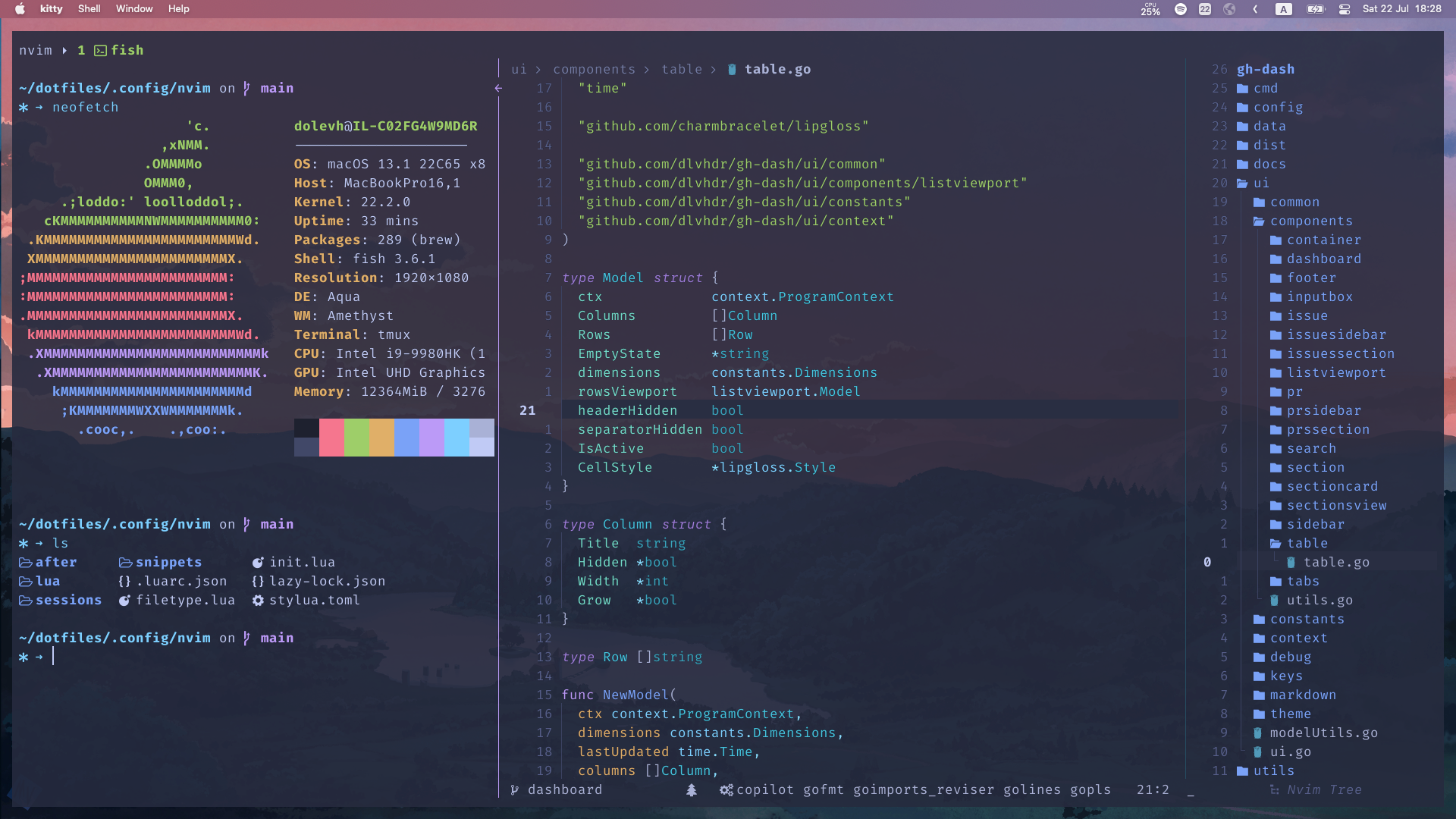Click the Nvim Tree icon in the statusline
Screen dimensions: 1456x819
click(x=1273, y=790)
